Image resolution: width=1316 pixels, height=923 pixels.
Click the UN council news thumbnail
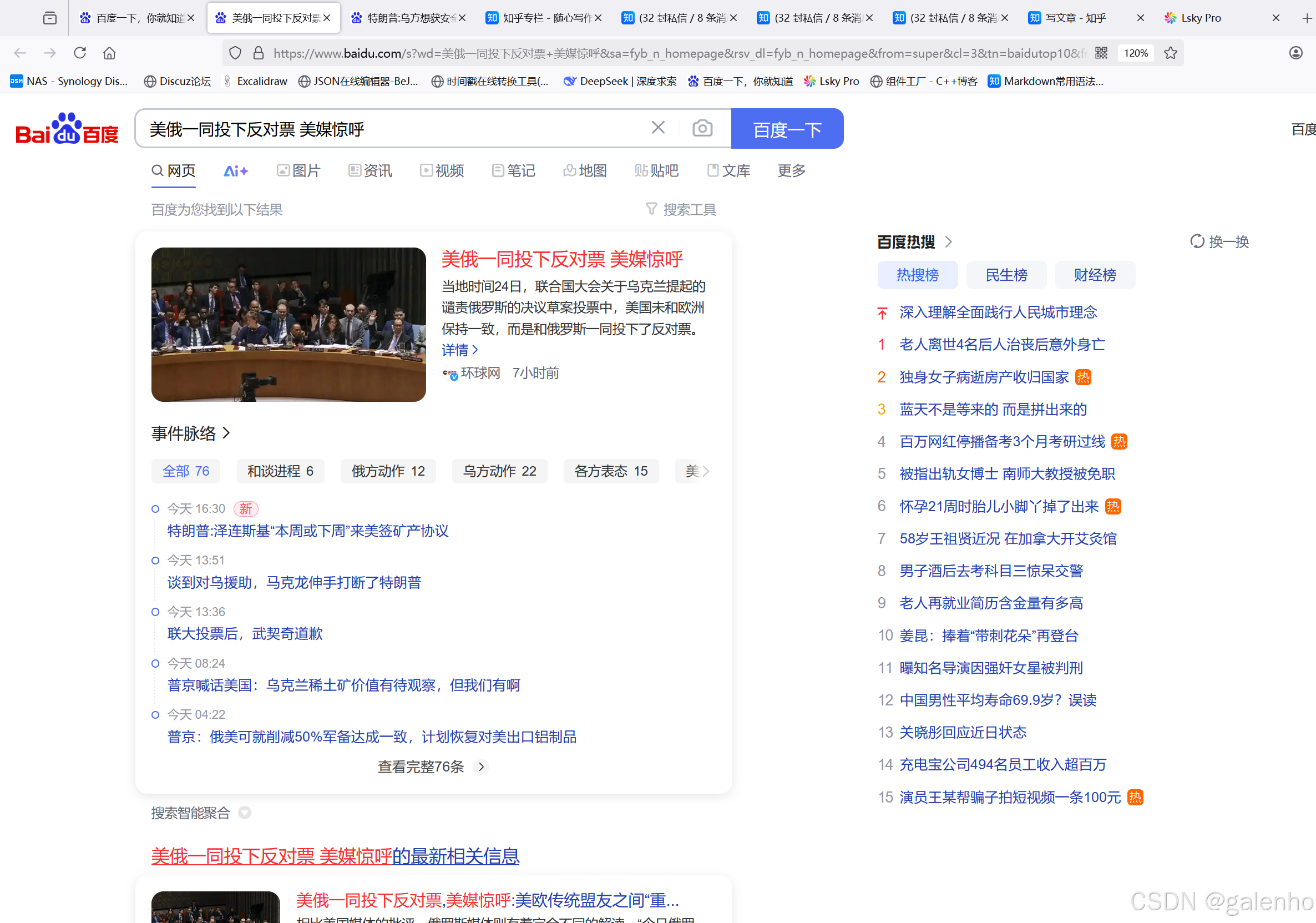pyautogui.click(x=288, y=325)
